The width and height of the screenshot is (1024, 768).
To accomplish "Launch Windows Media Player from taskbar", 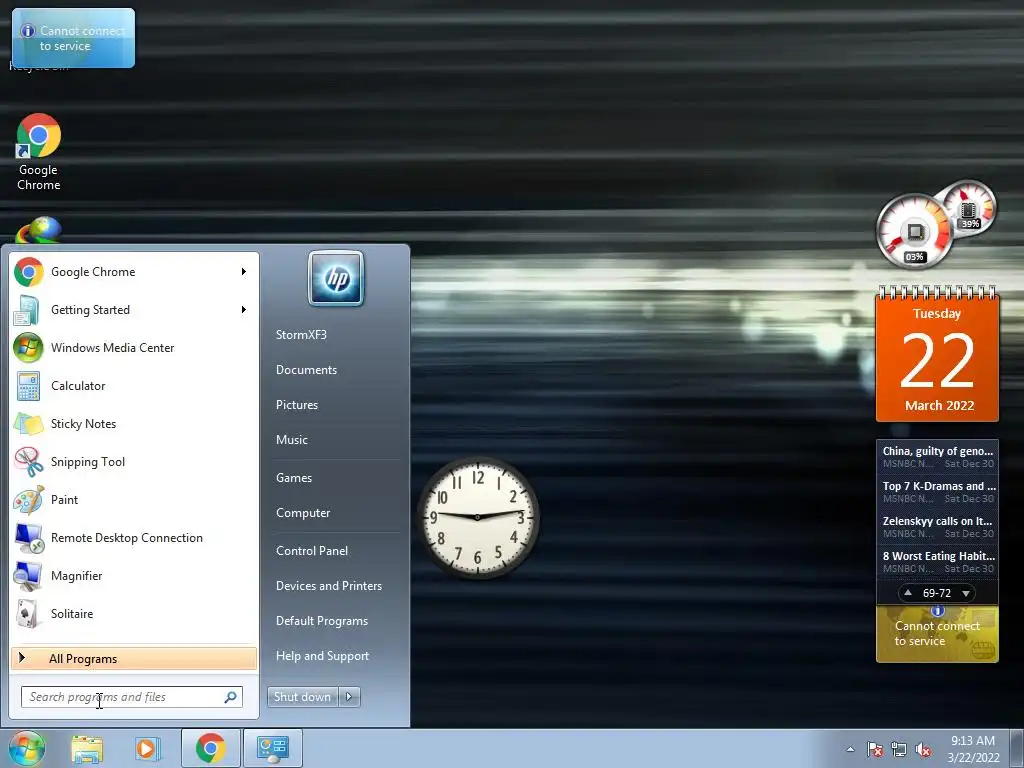I will coord(148,748).
